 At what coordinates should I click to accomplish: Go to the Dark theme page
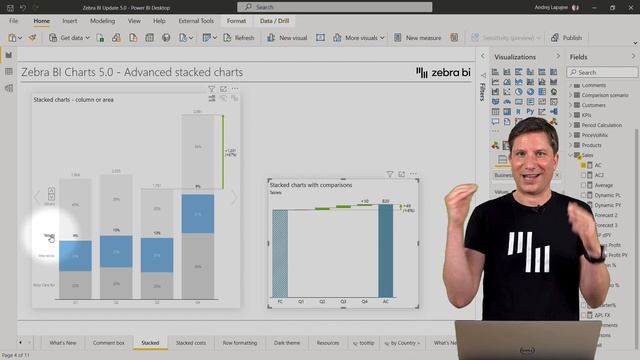[x=287, y=343]
